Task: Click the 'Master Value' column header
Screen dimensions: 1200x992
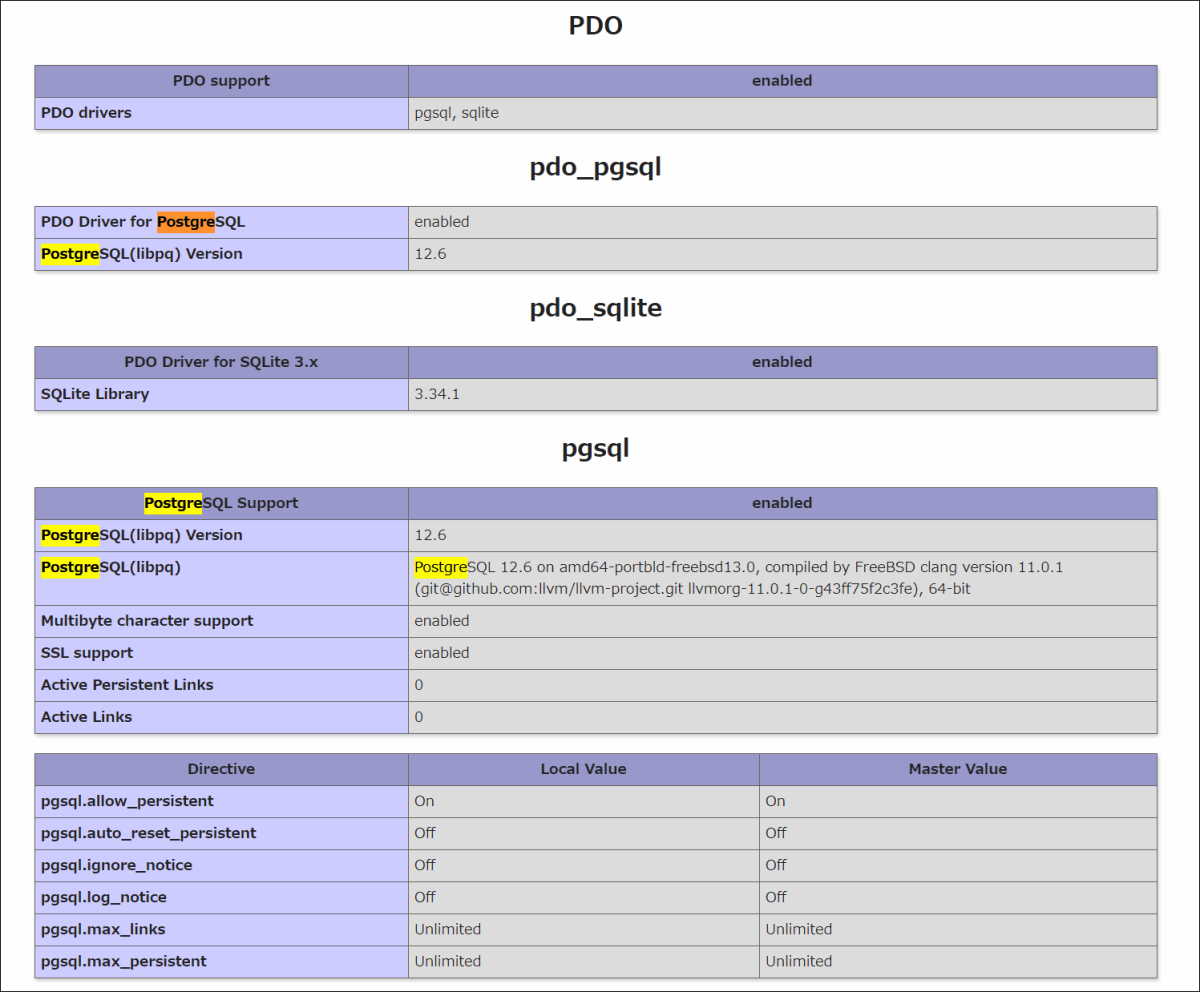Action: 957,769
